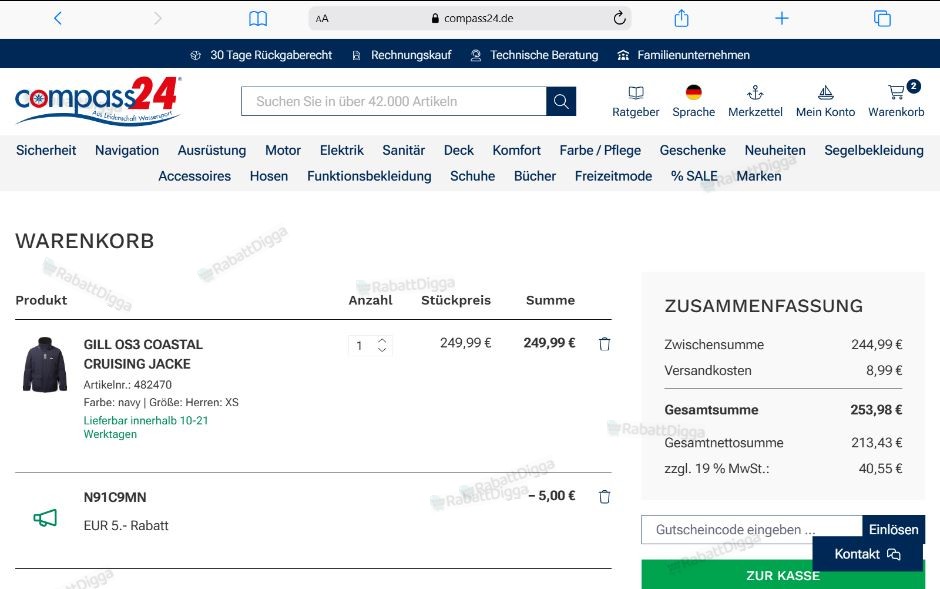Open the Warenkorb cart icon
940x589 pixels.
click(x=896, y=92)
